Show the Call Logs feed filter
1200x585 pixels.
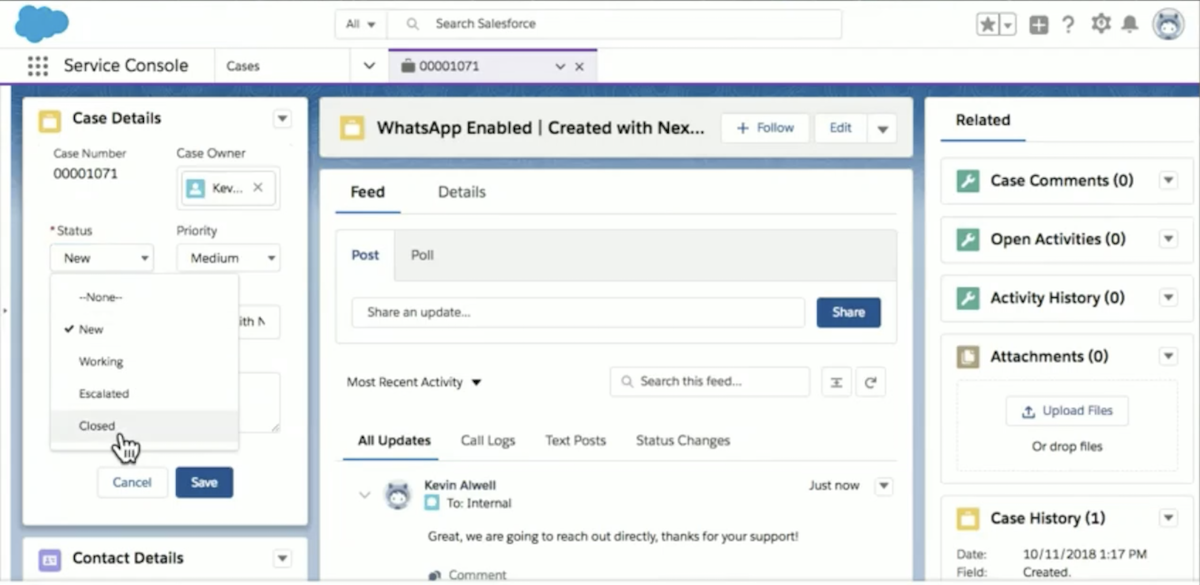point(488,440)
